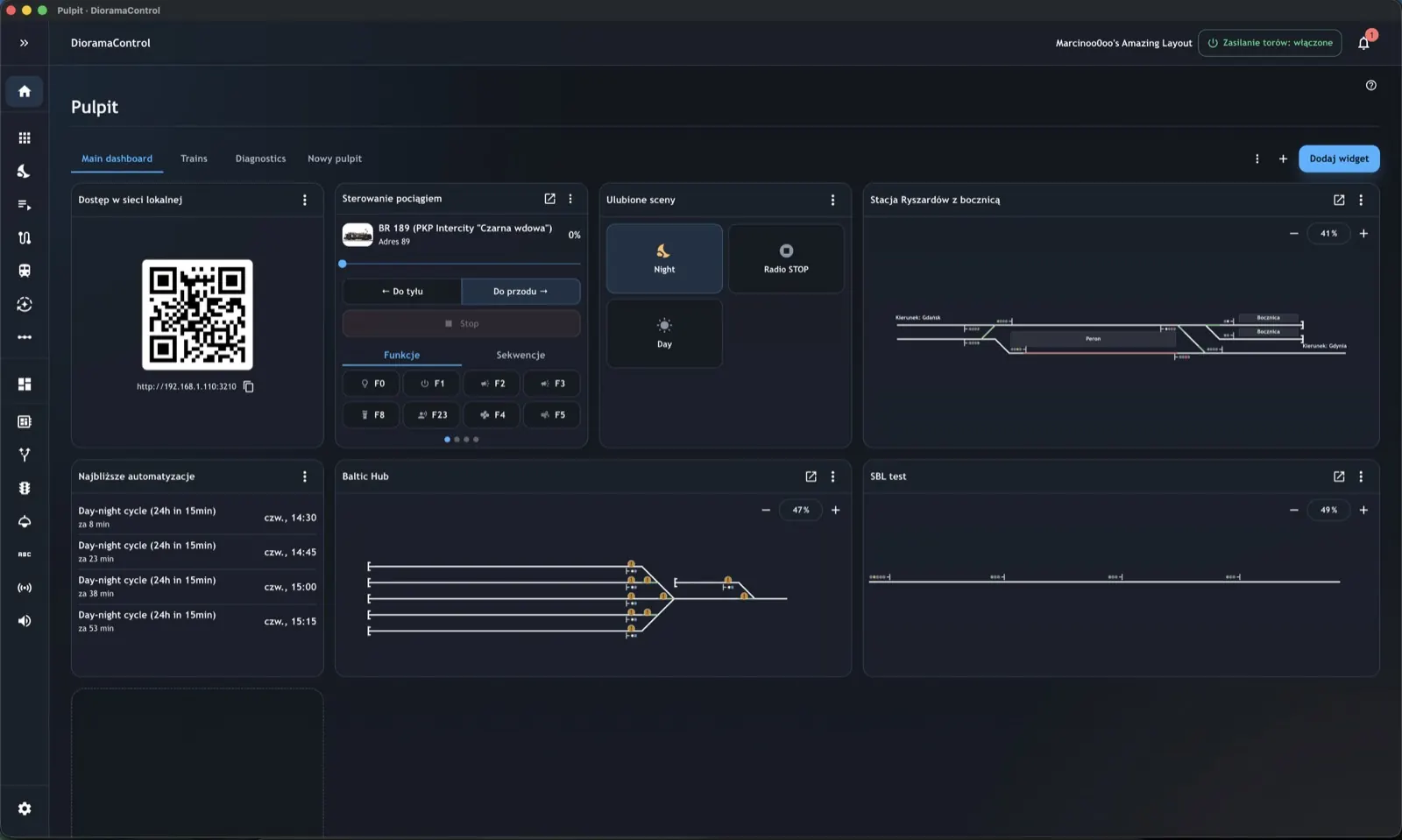Open the crescent moon sidebar icon
1402x840 pixels.
point(25,172)
